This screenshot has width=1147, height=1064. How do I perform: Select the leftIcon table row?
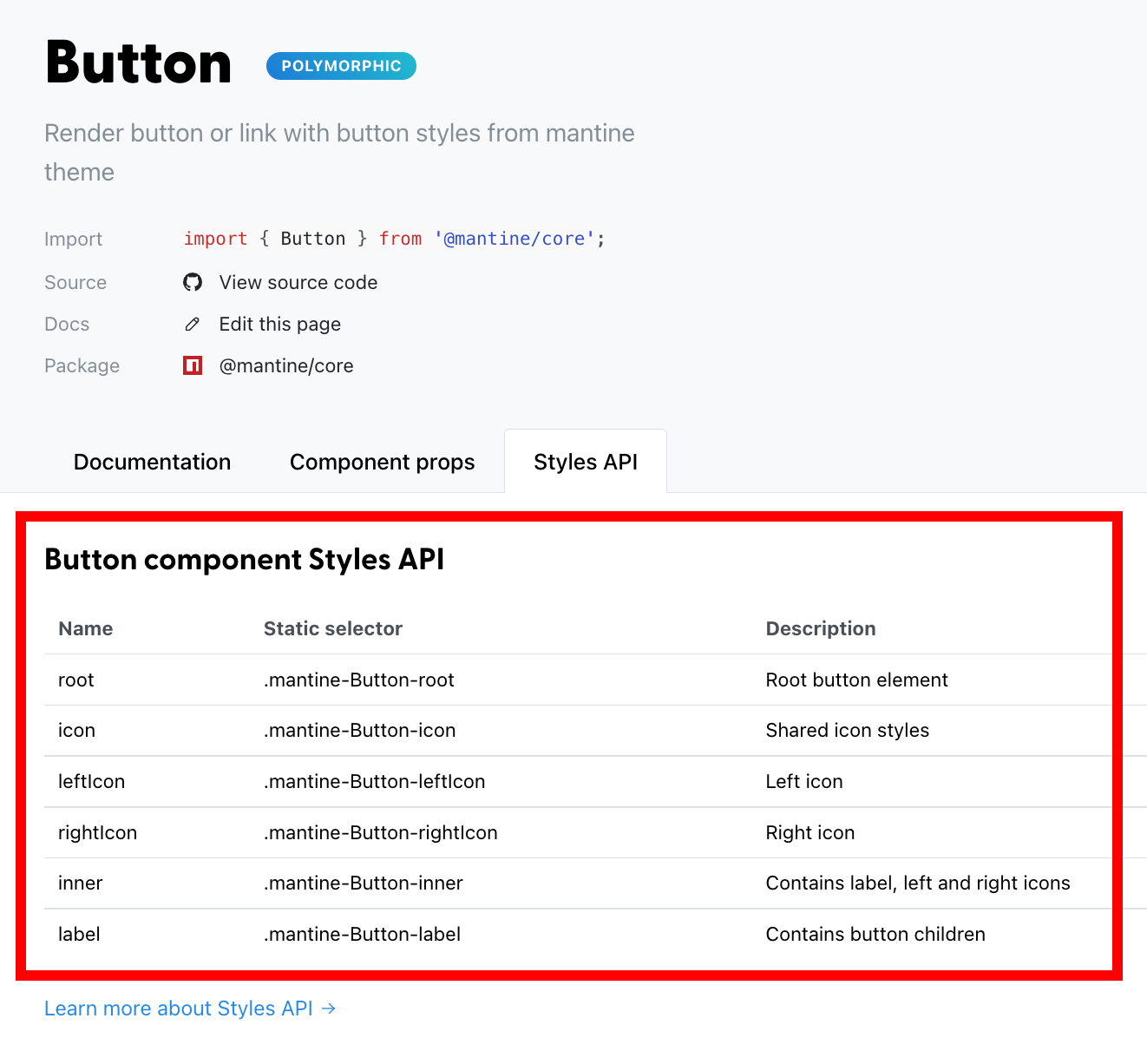(91, 781)
